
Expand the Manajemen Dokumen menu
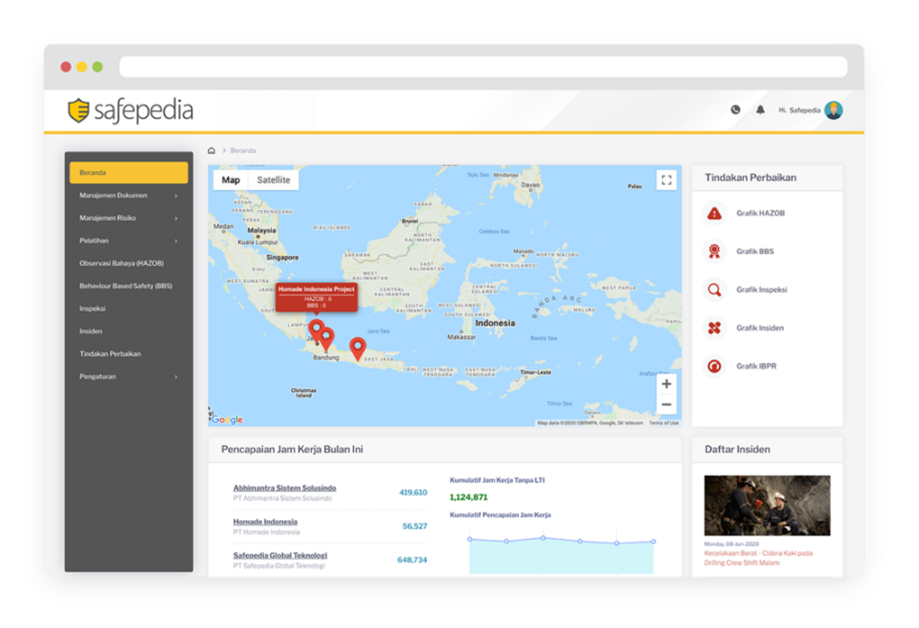tap(115, 195)
